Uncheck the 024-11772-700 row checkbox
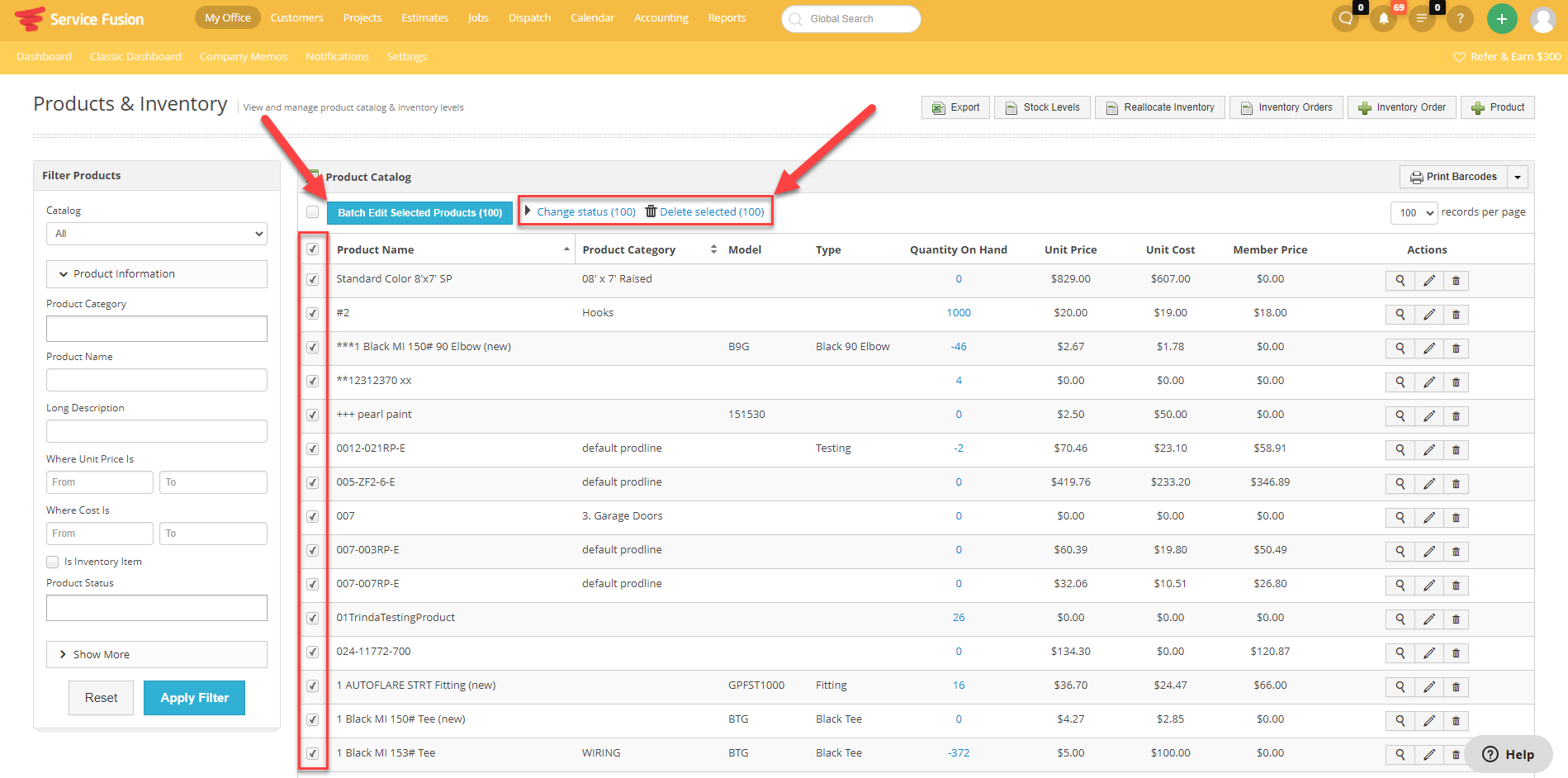The height and width of the screenshot is (778, 1568). (x=313, y=652)
